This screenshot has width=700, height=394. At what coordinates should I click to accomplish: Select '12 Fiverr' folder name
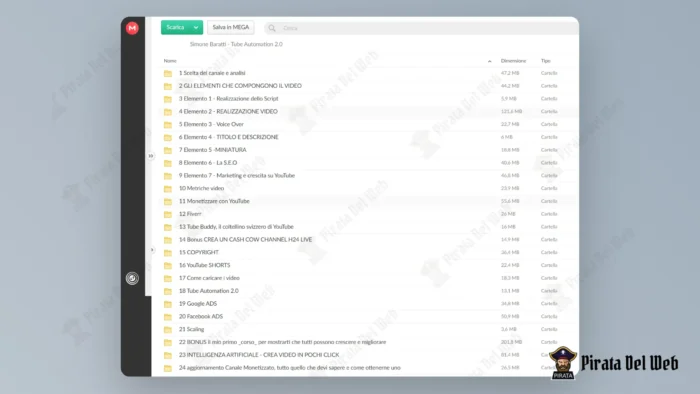click(190, 214)
